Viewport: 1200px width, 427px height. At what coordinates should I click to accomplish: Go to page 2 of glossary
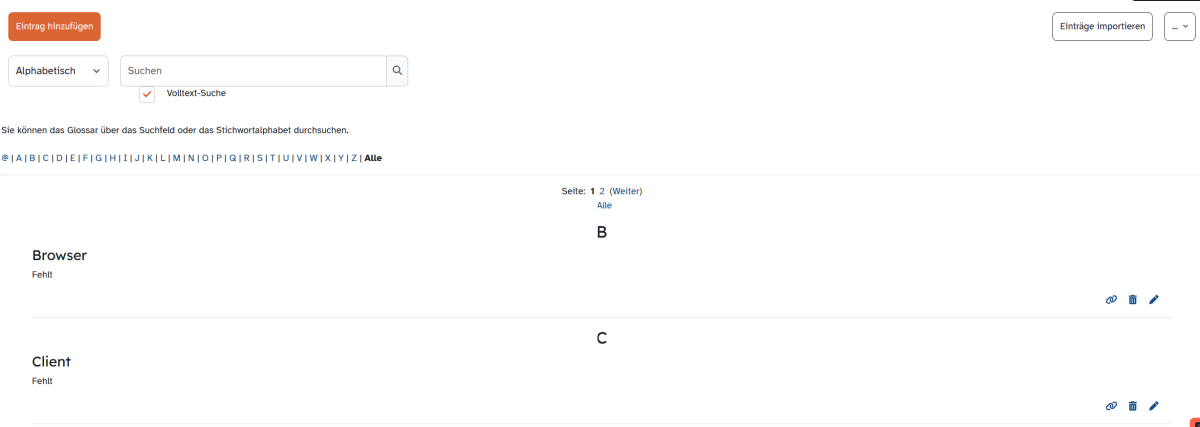(x=602, y=190)
